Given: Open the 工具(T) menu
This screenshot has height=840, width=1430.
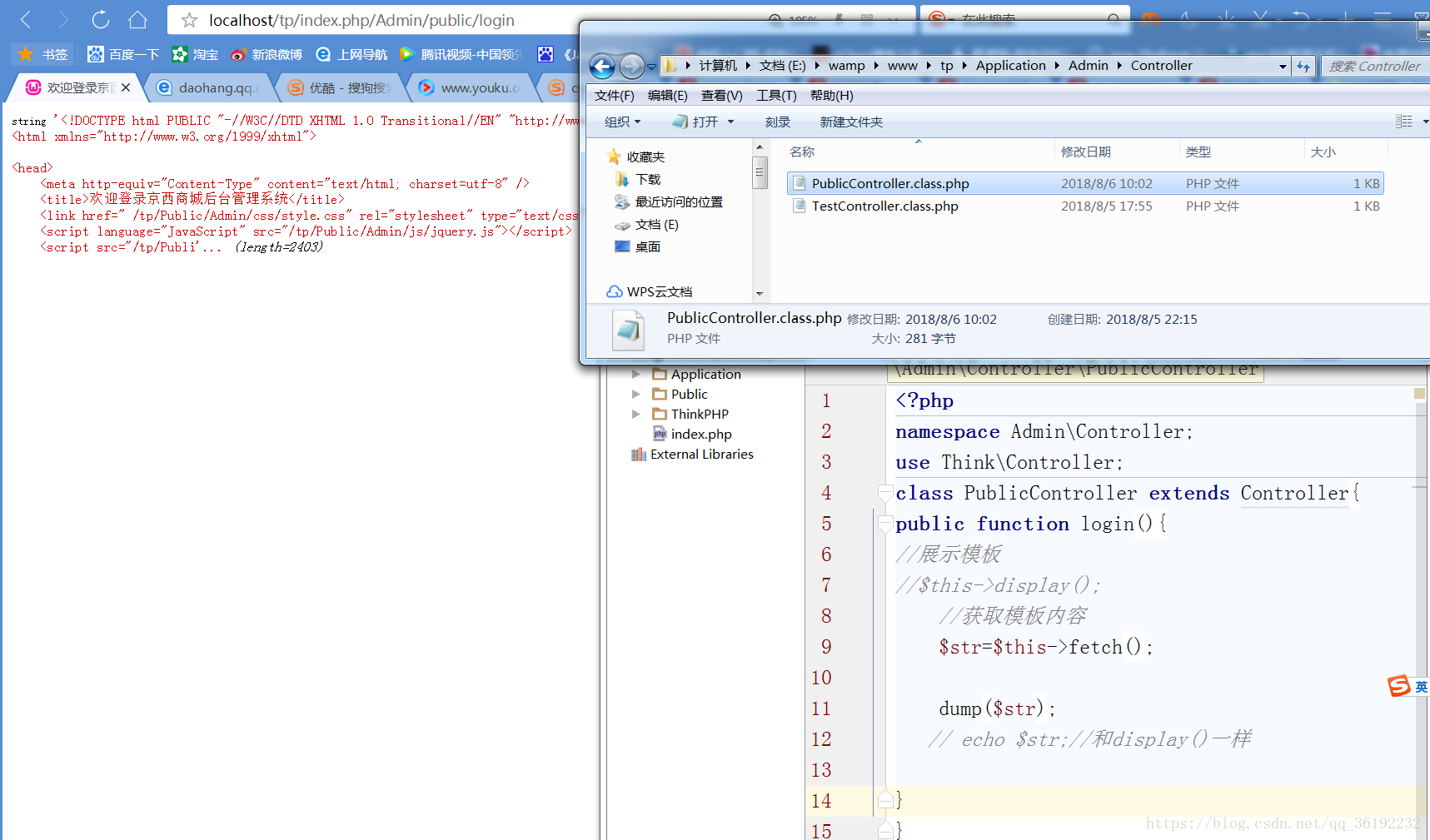Looking at the screenshot, I should [776, 96].
